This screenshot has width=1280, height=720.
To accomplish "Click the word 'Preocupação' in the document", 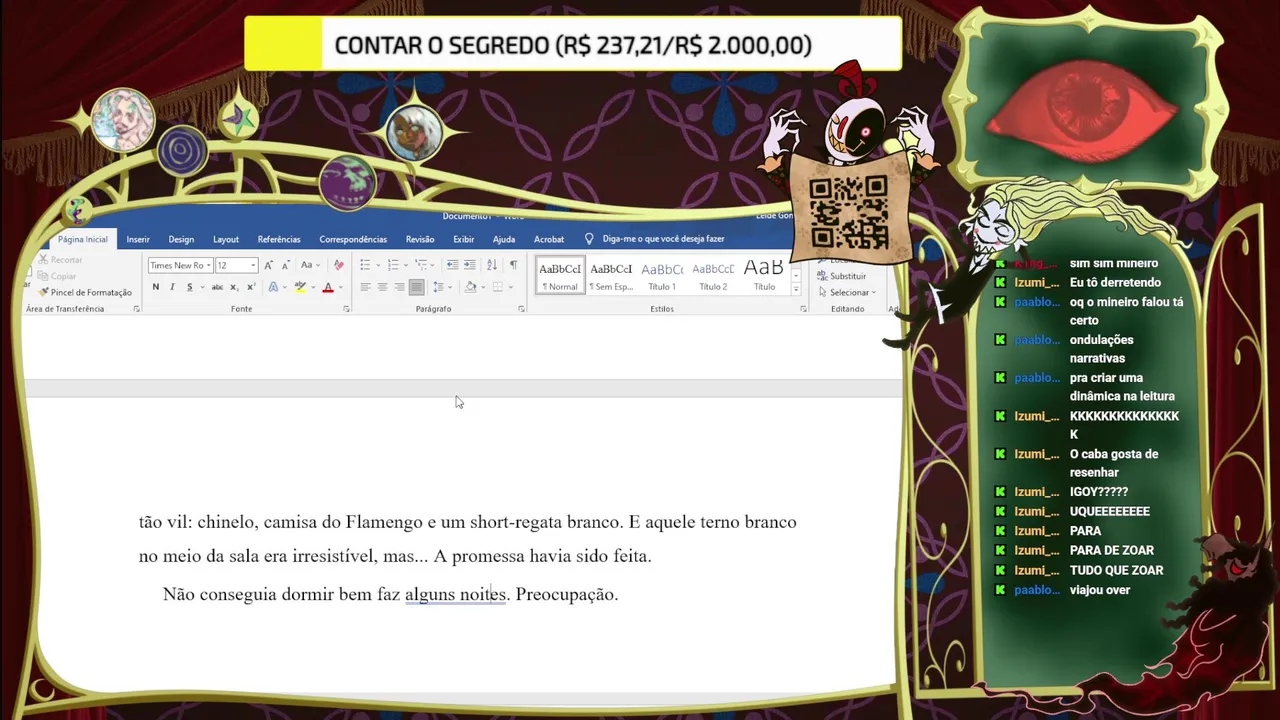I will pos(564,594).
